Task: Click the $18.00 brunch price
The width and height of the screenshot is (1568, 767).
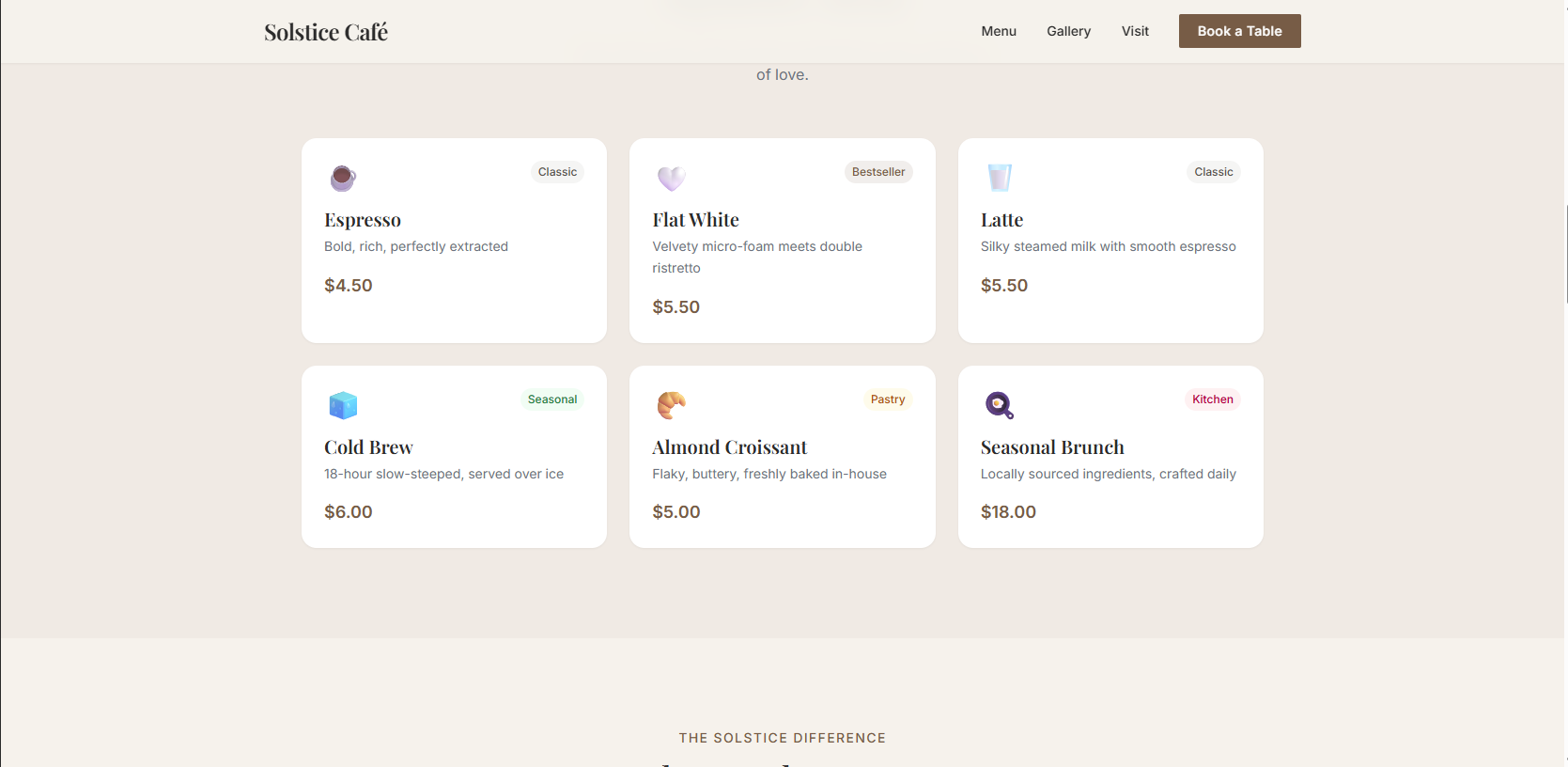Action: (x=1008, y=511)
